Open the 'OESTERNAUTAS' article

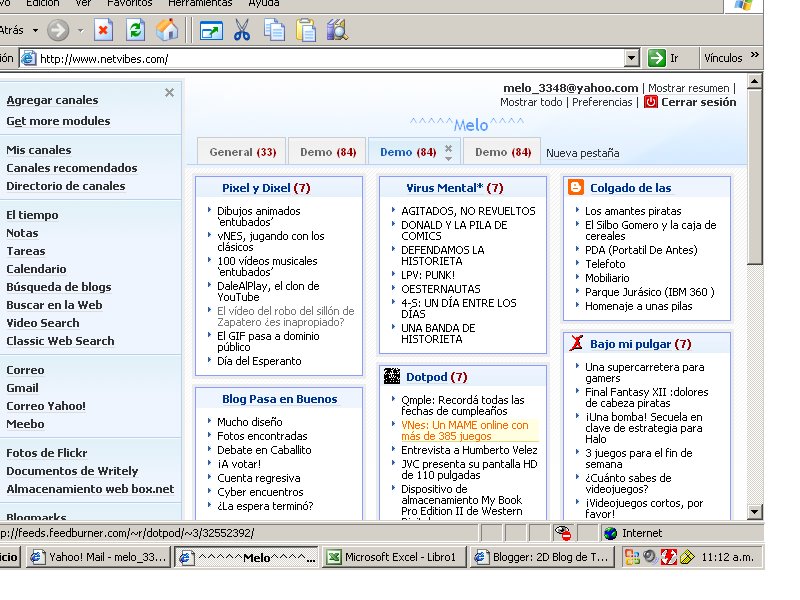[441, 289]
